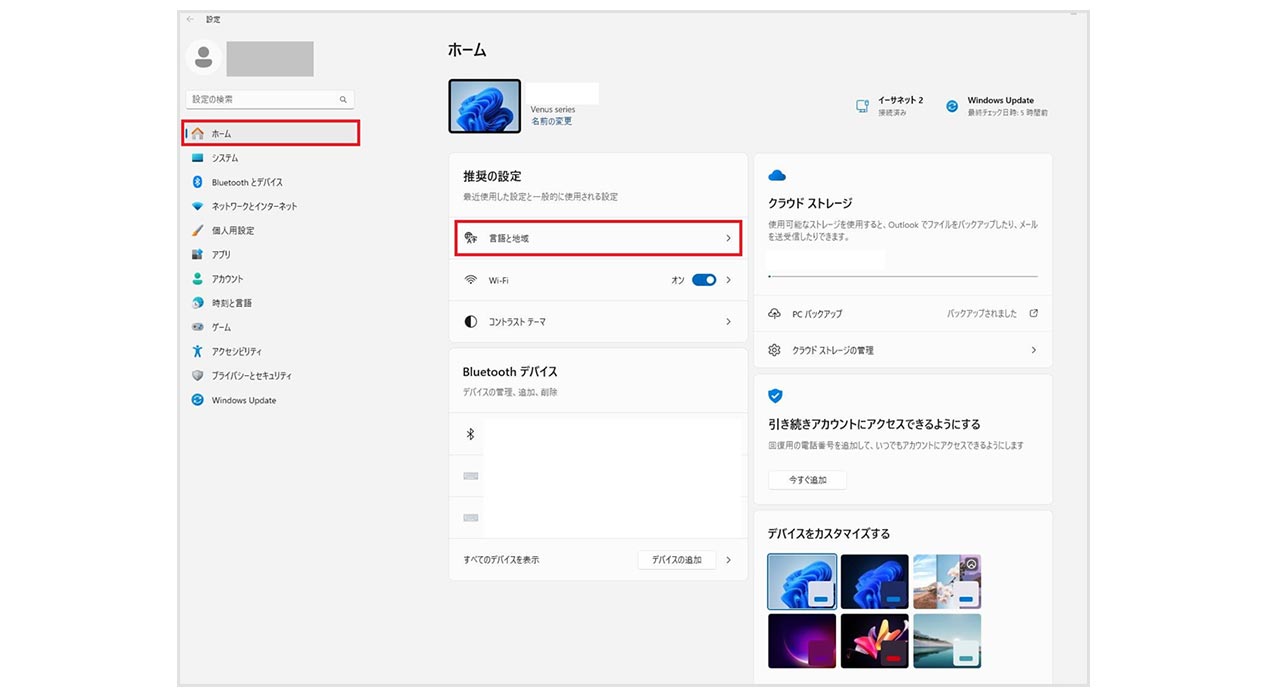Toggle the Wi-Fi オン switch off
Screen dimensions: 1266x698
704,280
